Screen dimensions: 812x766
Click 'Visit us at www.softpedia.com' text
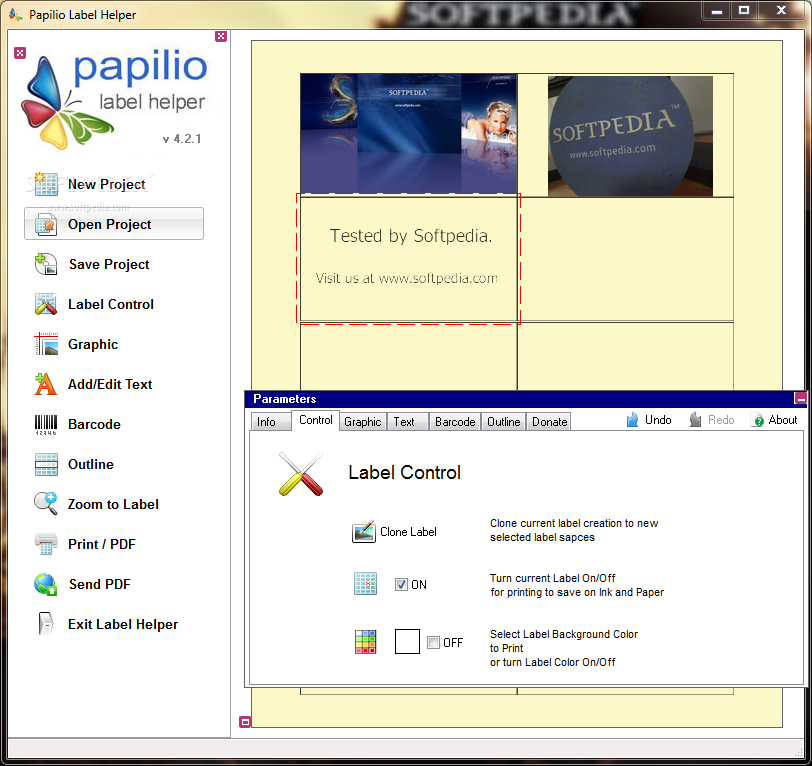(x=407, y=278)
